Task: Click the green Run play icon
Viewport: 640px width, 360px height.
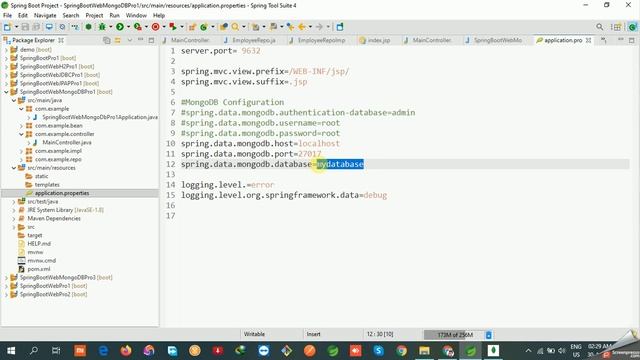Action: (120, 27)
